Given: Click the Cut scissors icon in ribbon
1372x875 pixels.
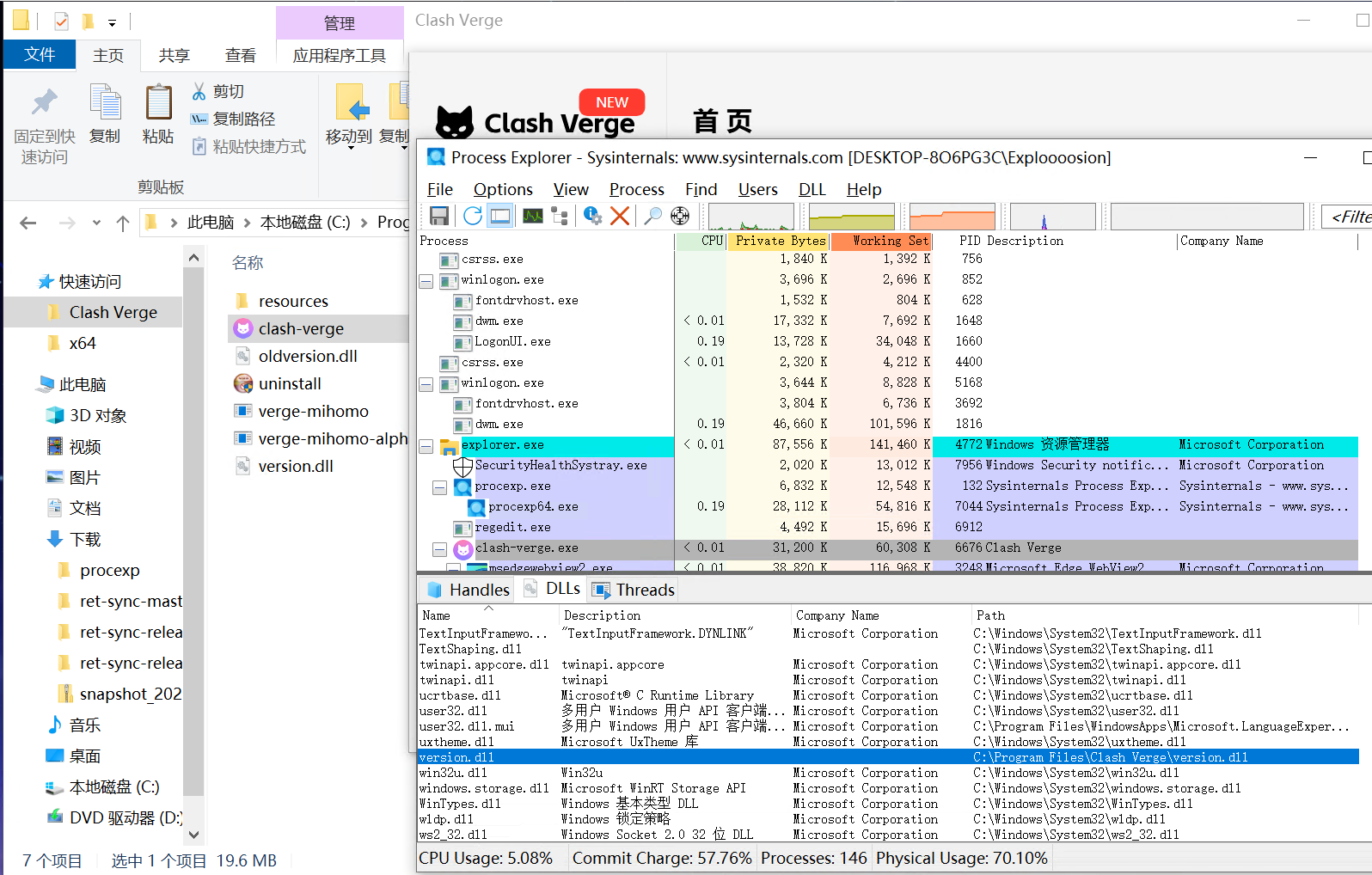Looking at the screenshot, I should [x=199, y=91].
